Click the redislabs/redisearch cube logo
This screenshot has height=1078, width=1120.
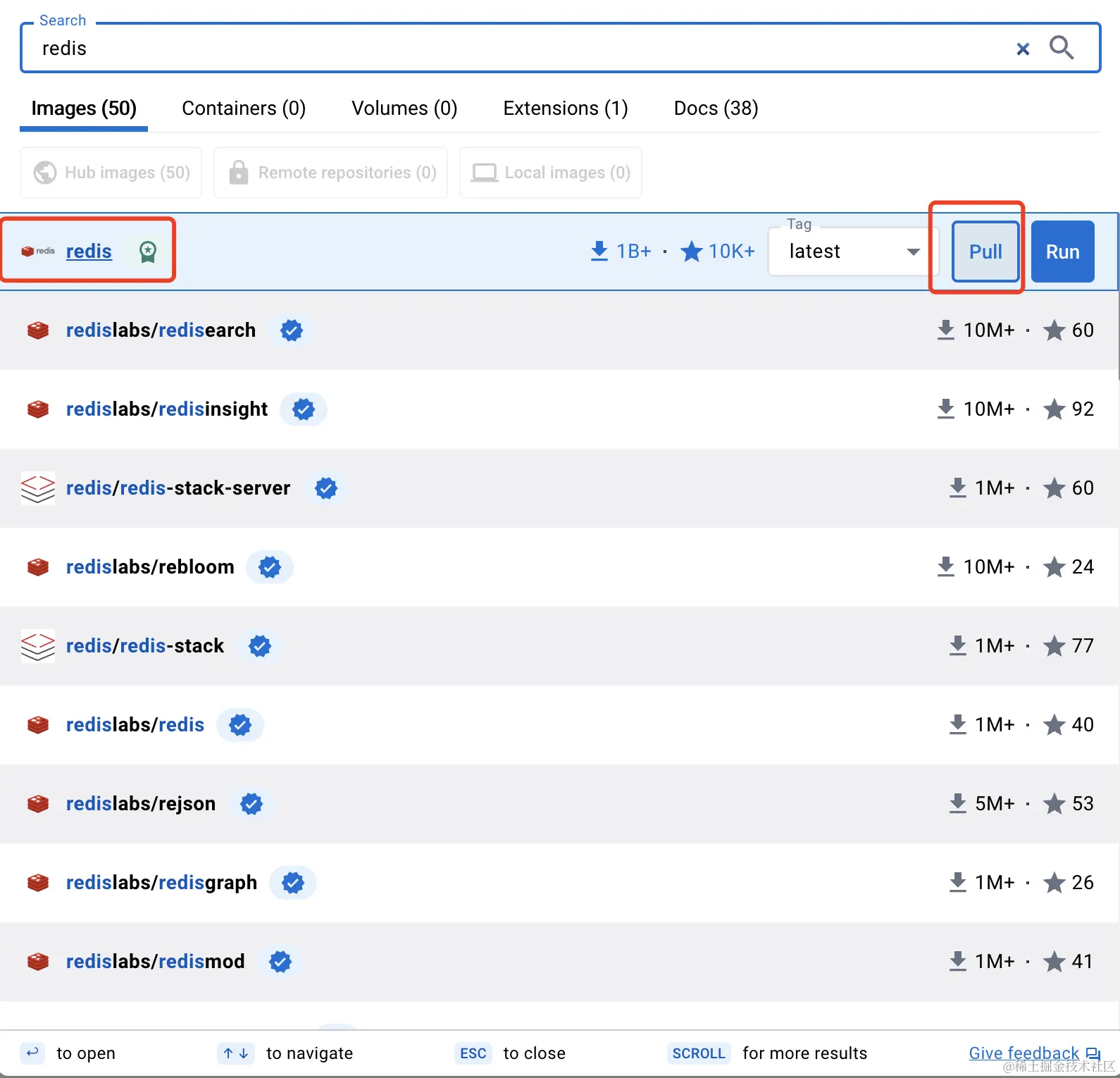click(x=38, y=330)
